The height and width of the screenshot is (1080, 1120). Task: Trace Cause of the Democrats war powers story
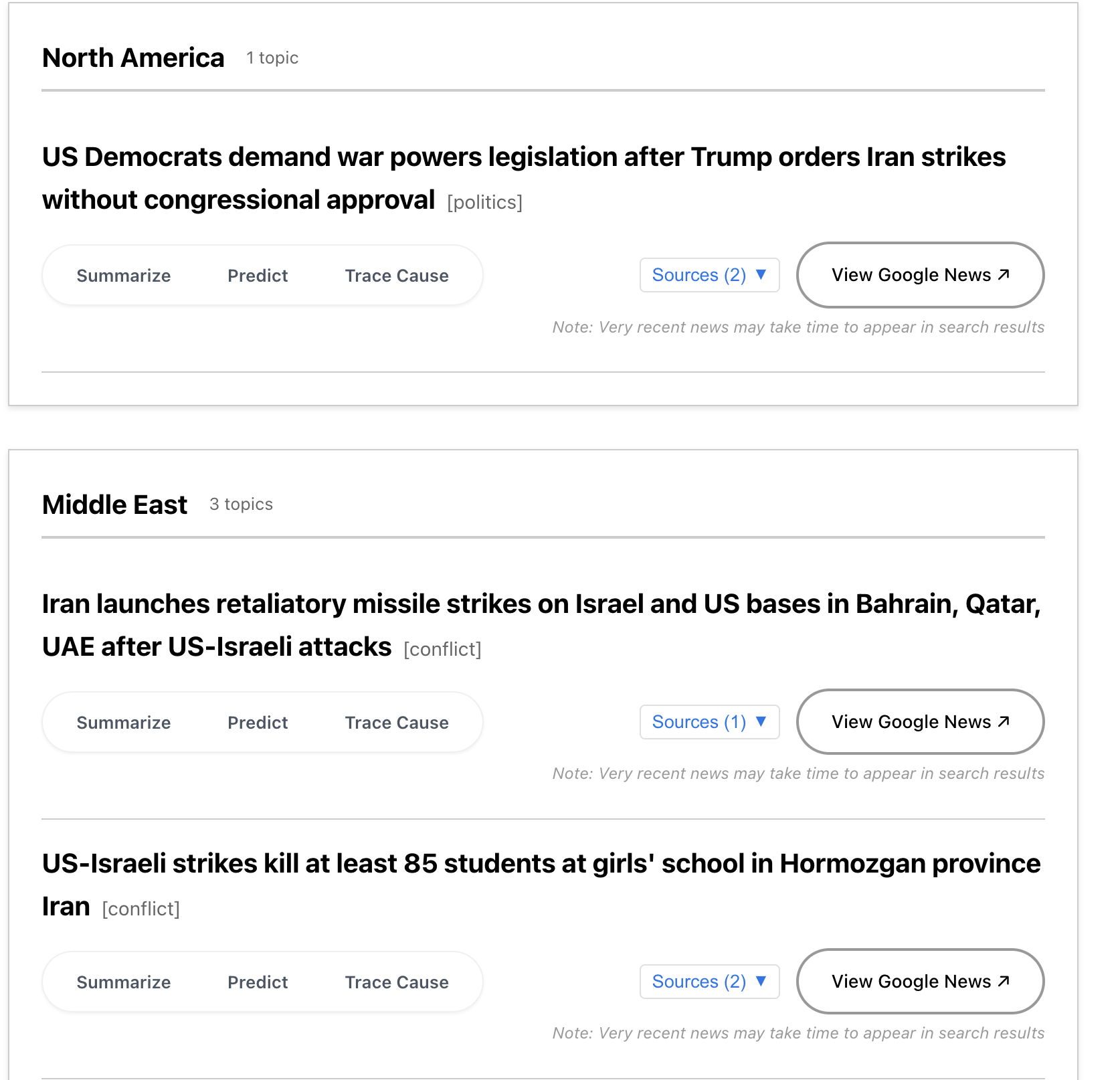click(396, 275)
